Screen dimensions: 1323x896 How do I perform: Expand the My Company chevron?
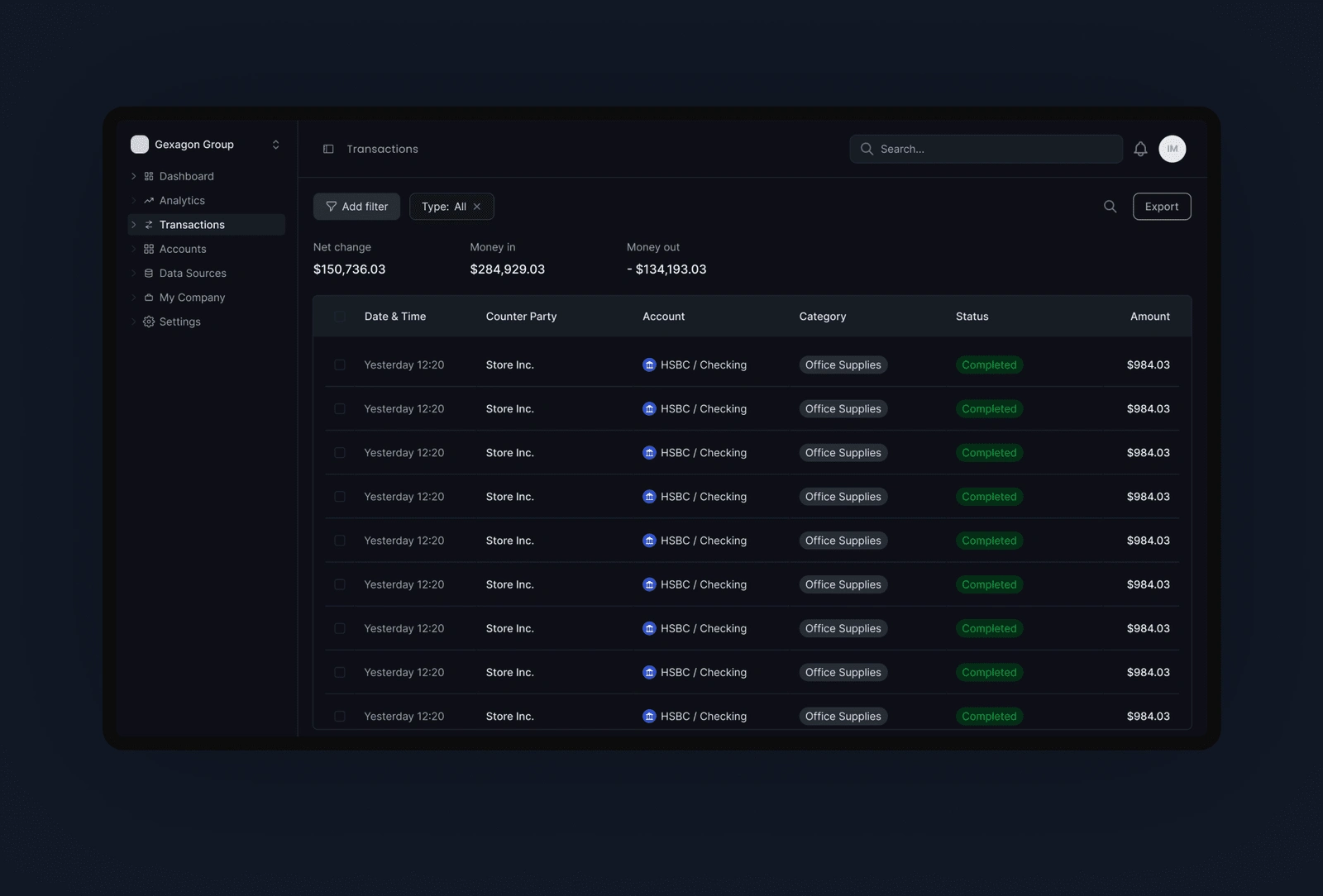point(134,298)
